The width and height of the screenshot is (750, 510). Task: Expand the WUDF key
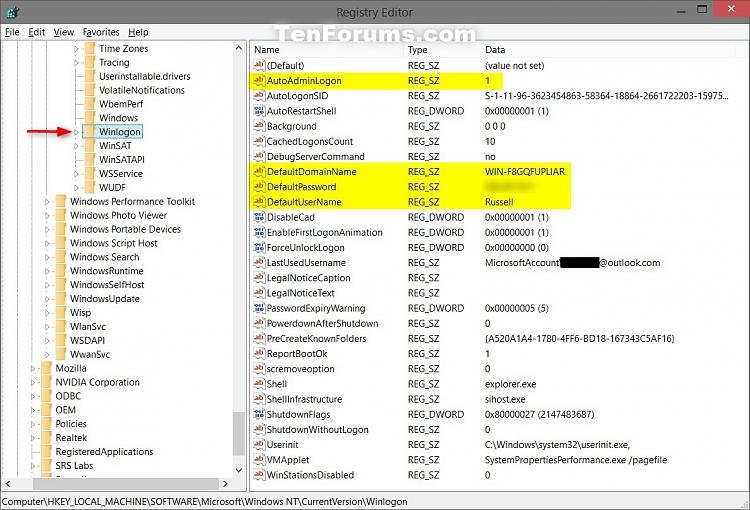76,188
